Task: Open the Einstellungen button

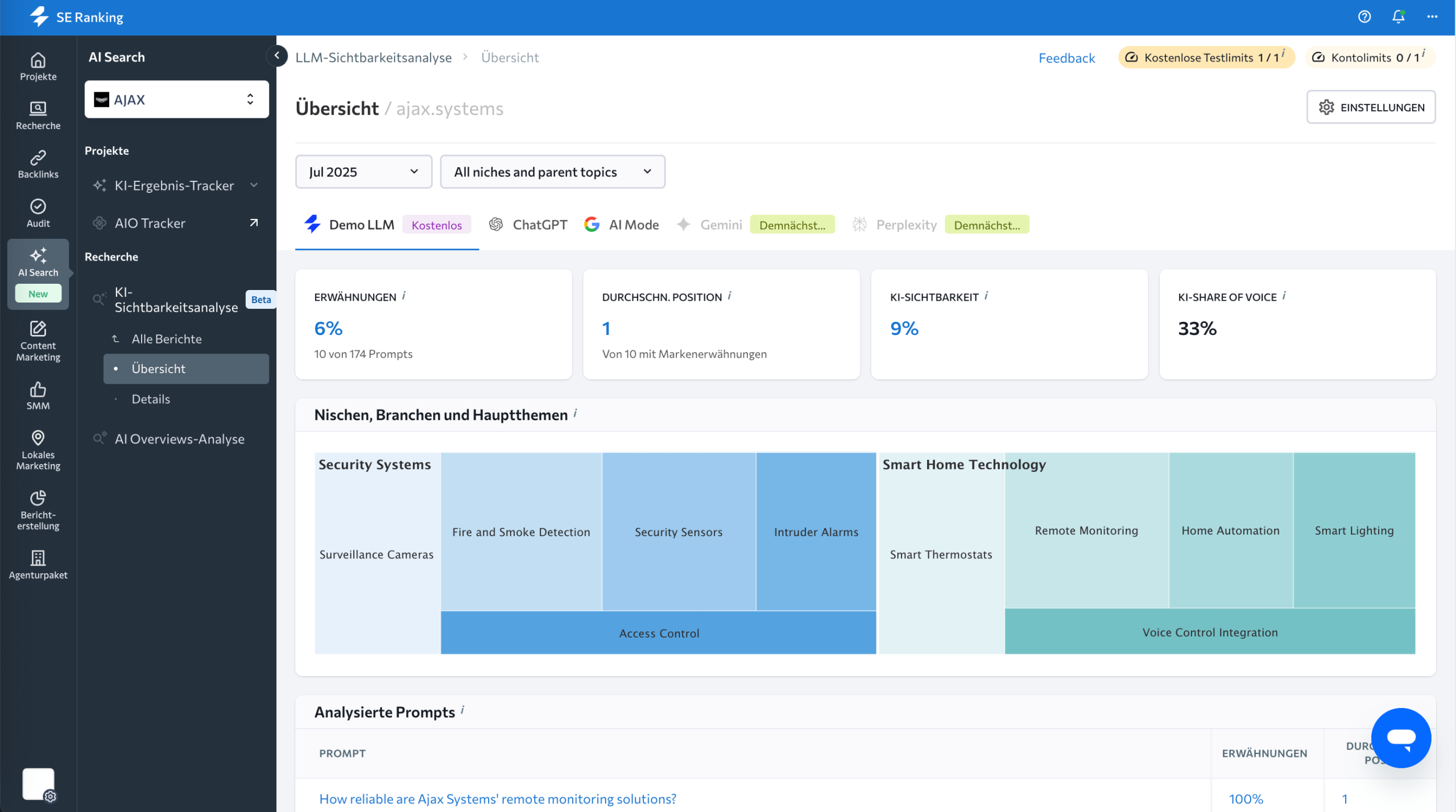Action: point(1371,107)
